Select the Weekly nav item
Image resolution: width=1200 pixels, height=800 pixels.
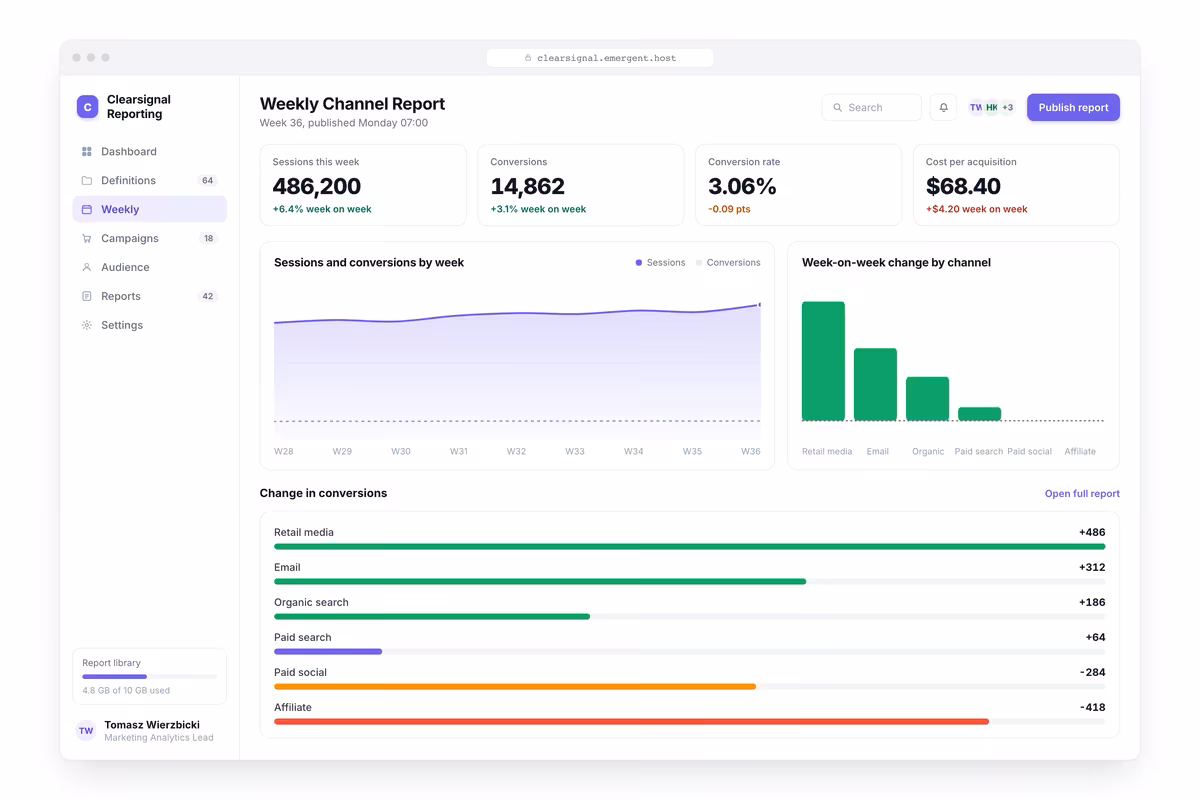tap(150, 210)
